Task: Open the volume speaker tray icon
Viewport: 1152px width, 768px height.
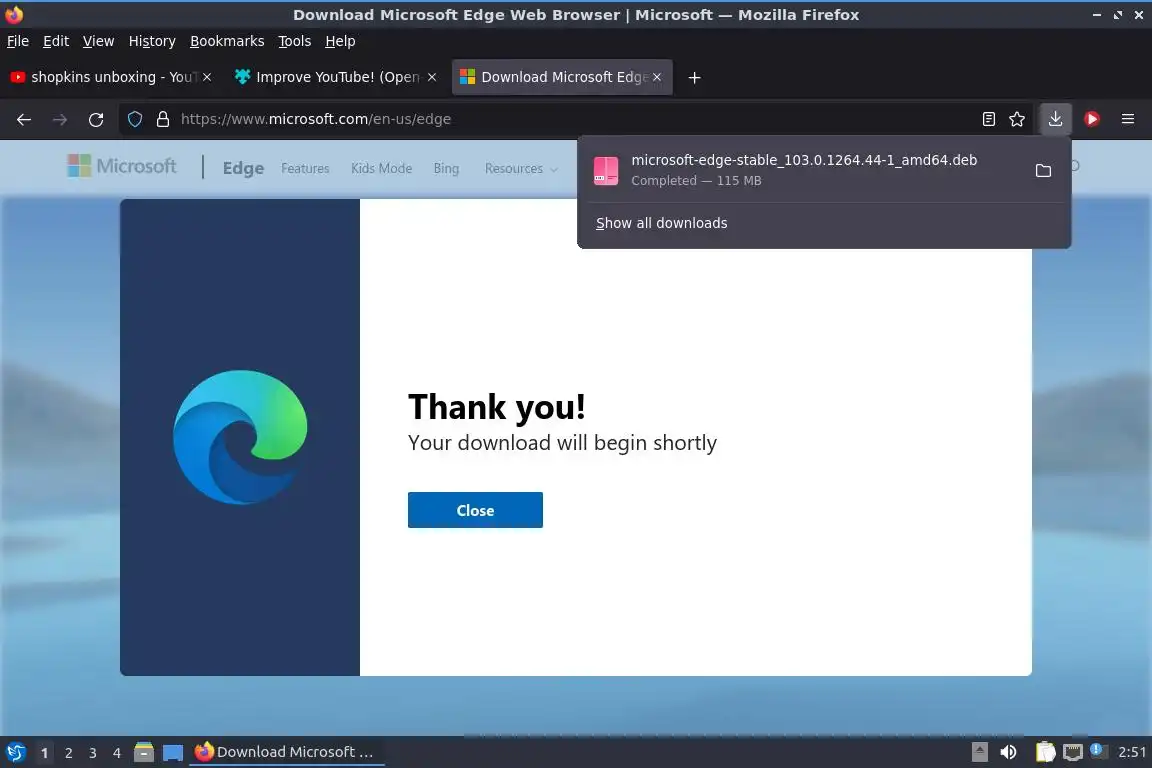Action: coord(1009,752)
